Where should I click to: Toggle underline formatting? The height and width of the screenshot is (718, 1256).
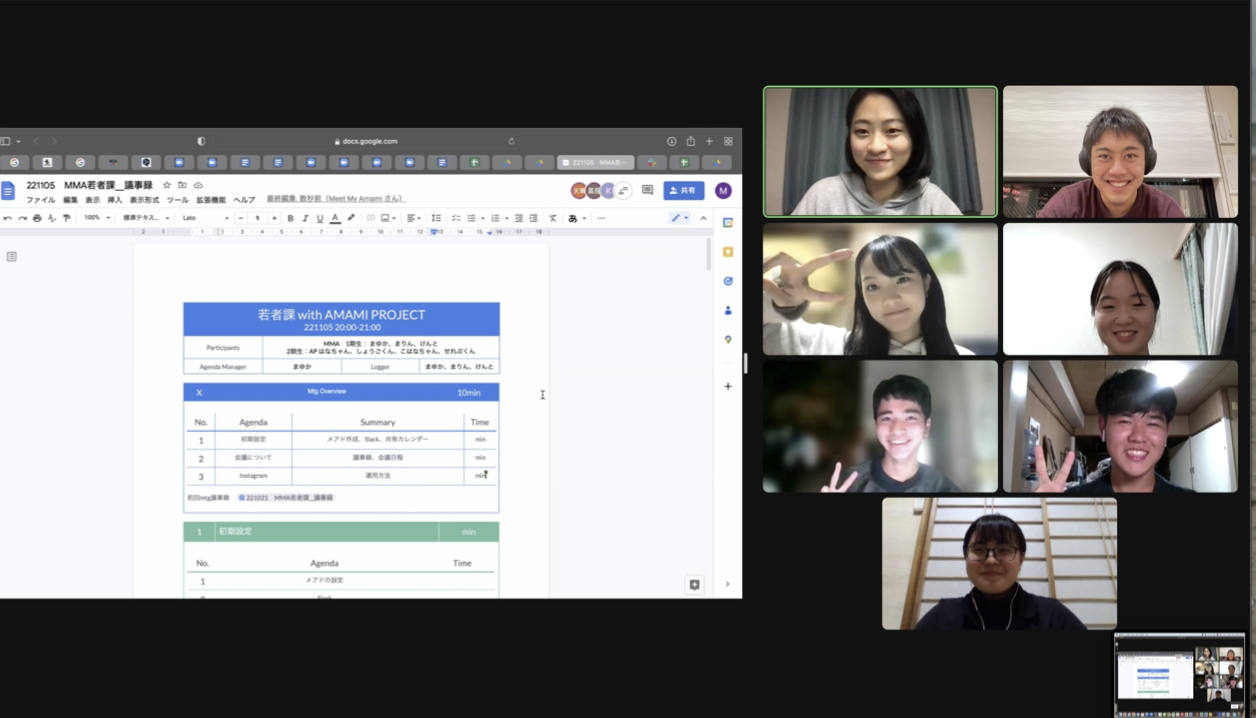[320, 218]
